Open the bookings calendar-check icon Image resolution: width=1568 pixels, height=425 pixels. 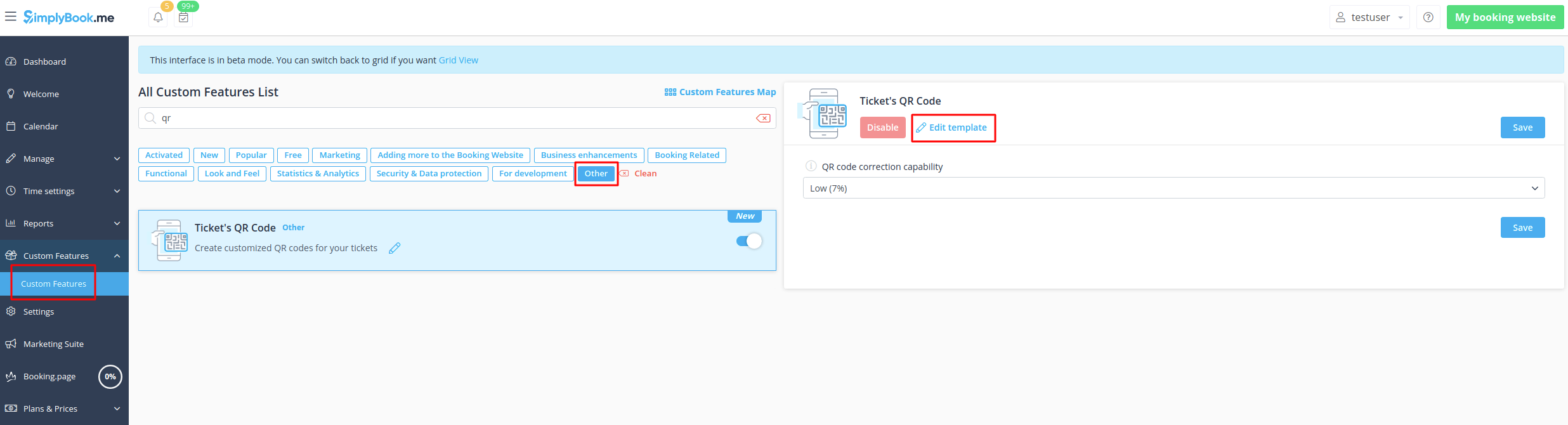click(x=183, y=18)
